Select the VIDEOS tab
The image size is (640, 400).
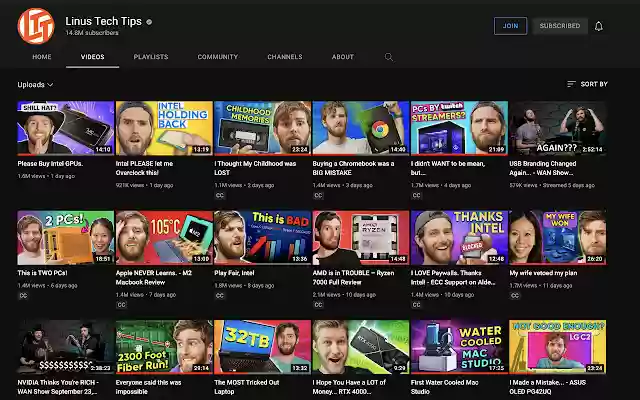92,57
